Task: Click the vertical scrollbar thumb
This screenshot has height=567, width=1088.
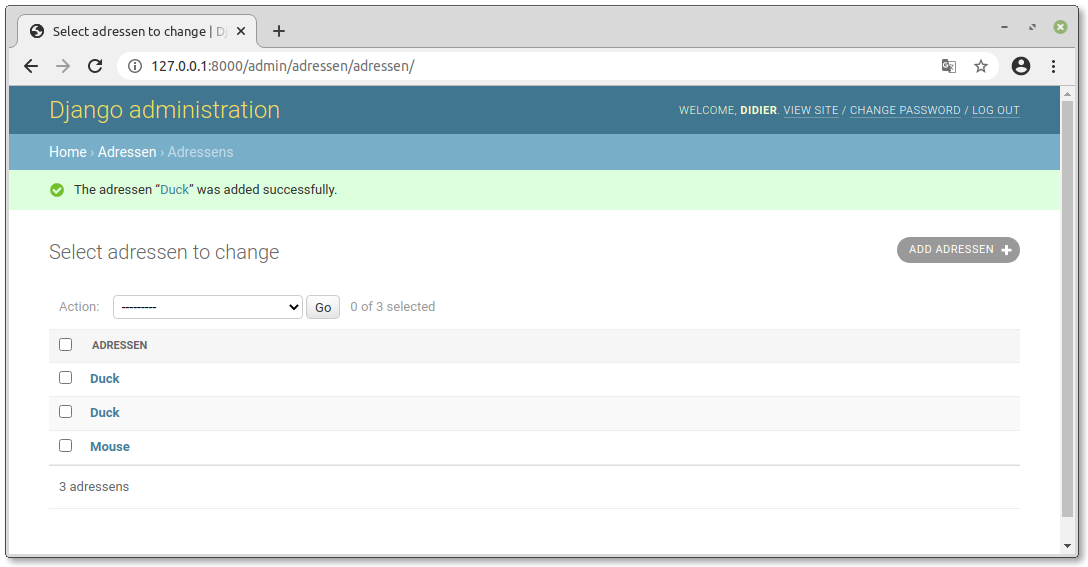Action: pyautogui.click(x=1067, y=309)
